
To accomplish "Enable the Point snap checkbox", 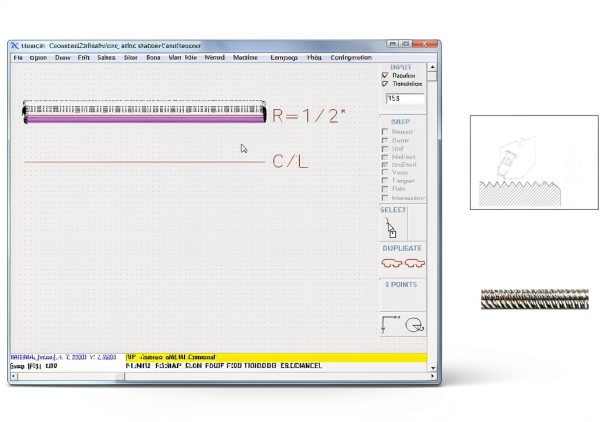I will pyautogui.click(x=385, y=189).
